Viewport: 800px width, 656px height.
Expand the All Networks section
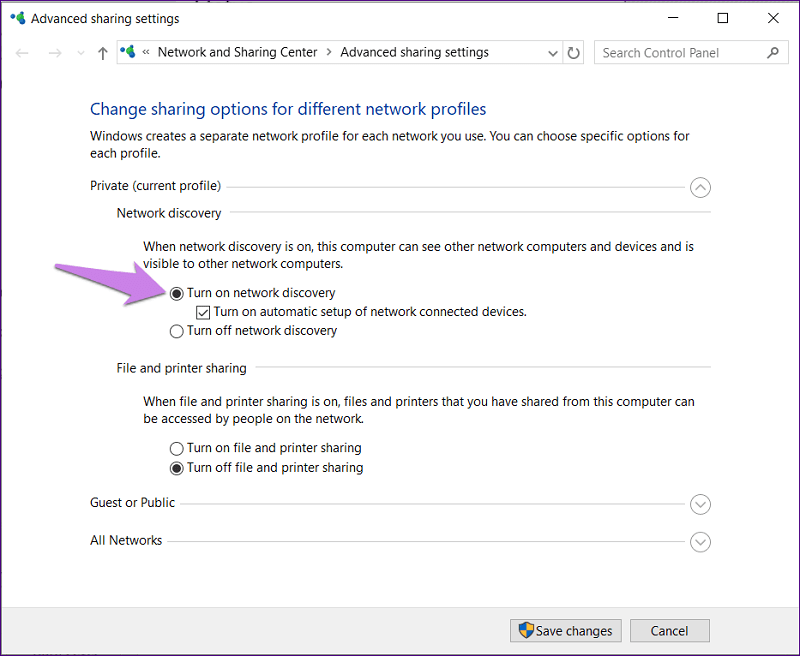coord(700,542)
